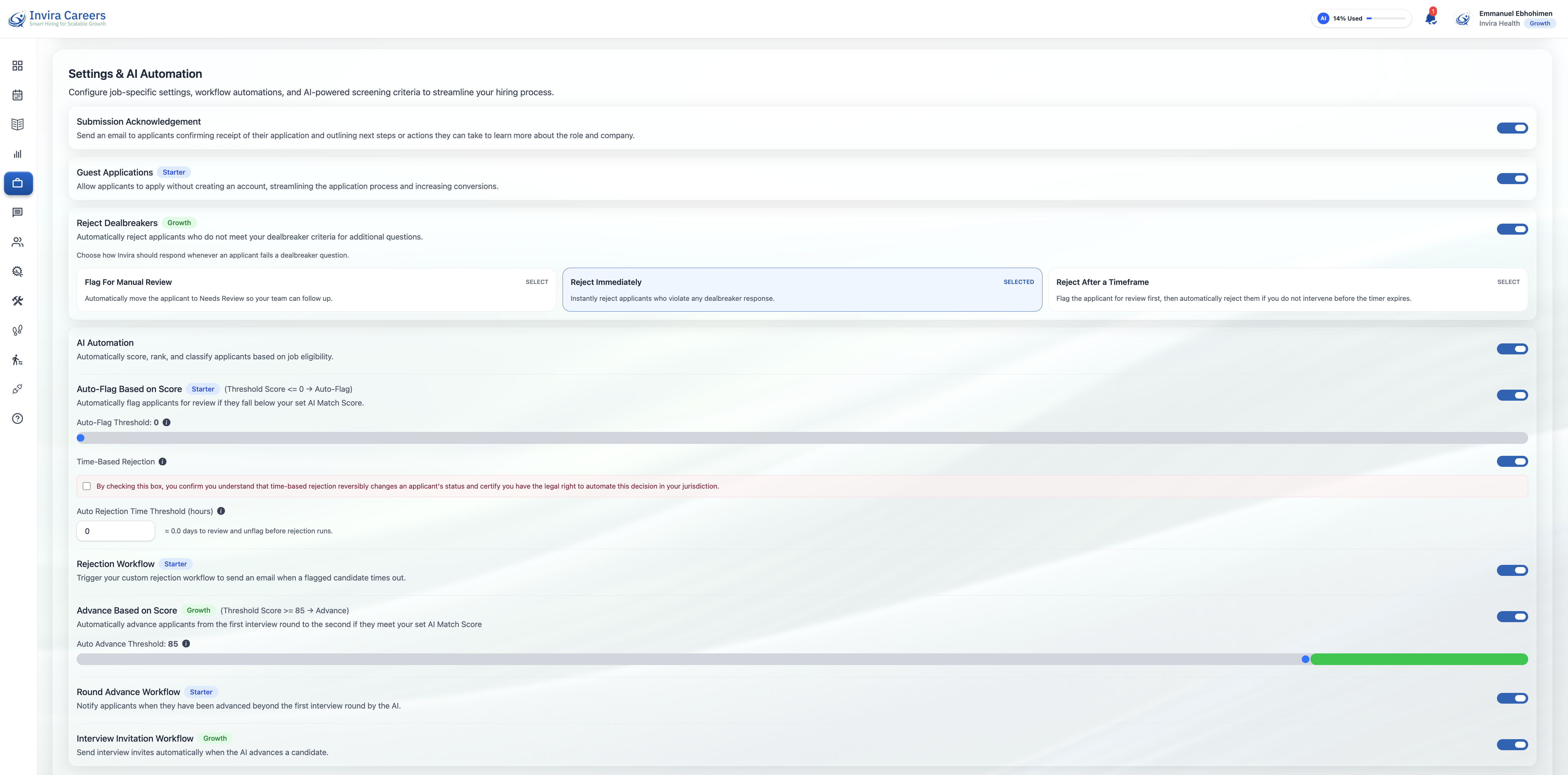Open the help question mark icon
Image resolution: width=1568 pixels, height=775 pixels.
(18, 419)
